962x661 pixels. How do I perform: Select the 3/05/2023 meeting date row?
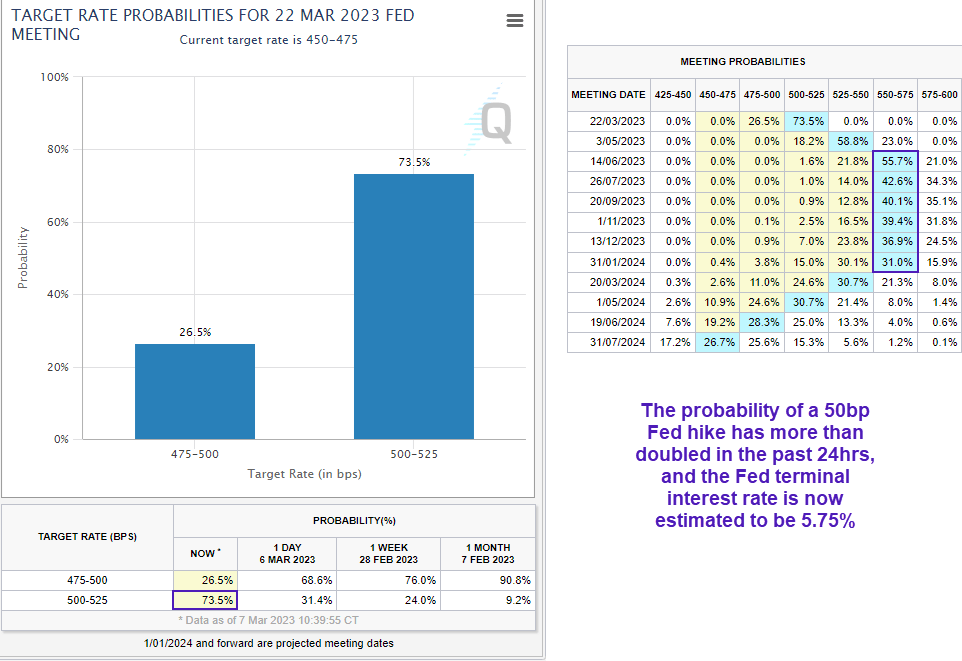764,141
